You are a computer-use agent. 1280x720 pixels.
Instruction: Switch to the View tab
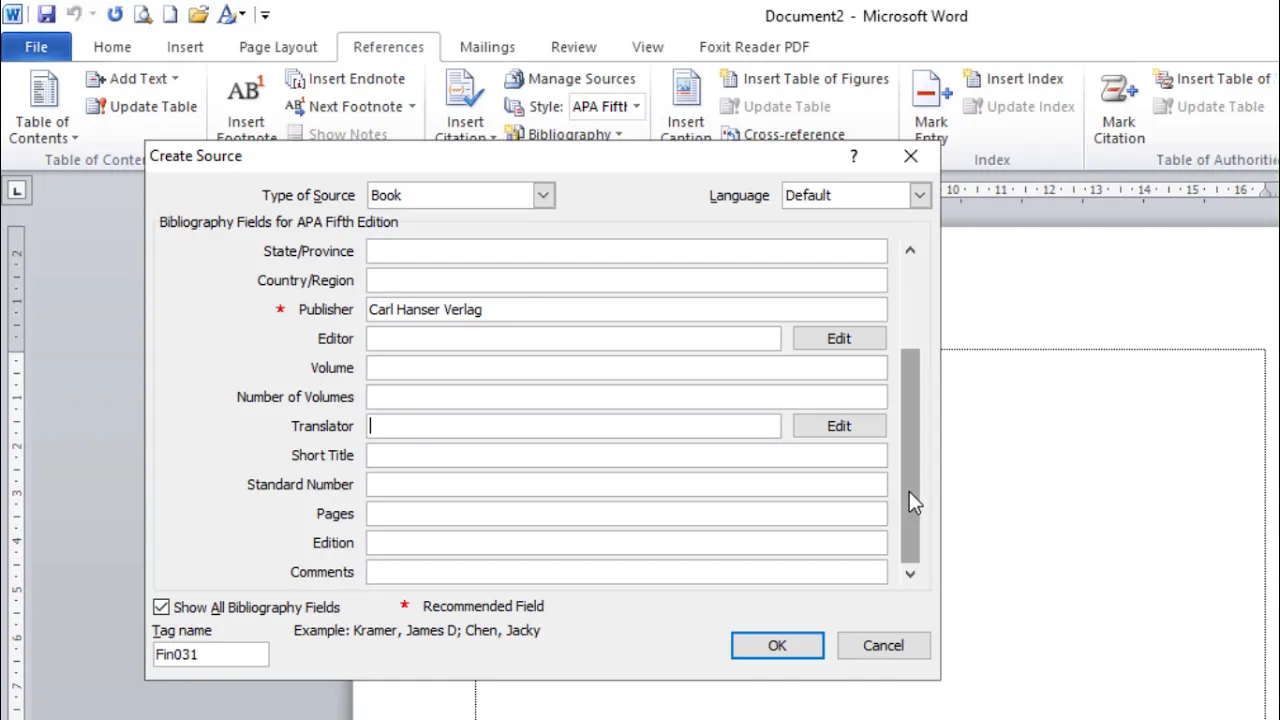coord(647,47)
